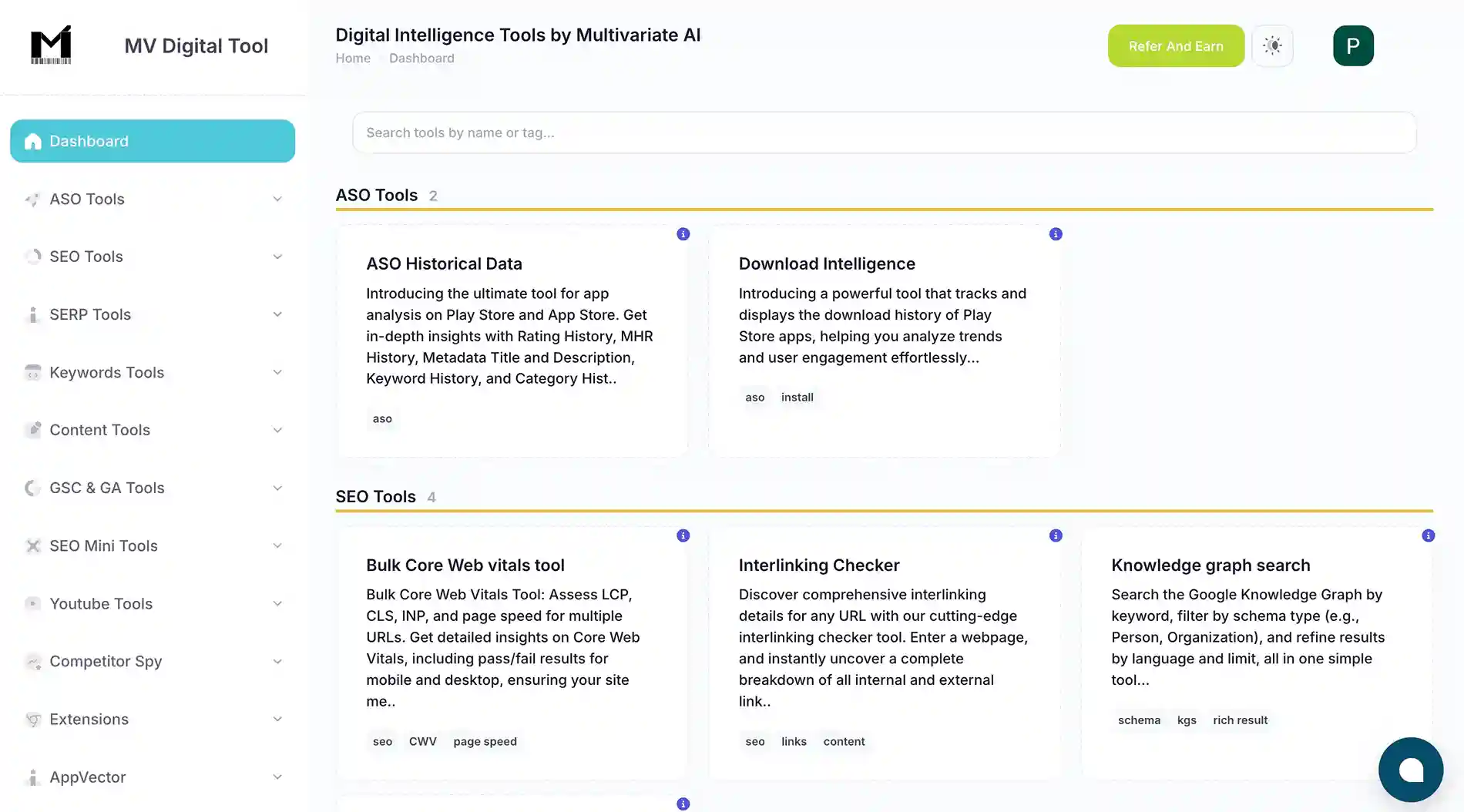Open the Interlinking Checker tool title
The width and height of the screenshot is (1464, 812).
819,565
